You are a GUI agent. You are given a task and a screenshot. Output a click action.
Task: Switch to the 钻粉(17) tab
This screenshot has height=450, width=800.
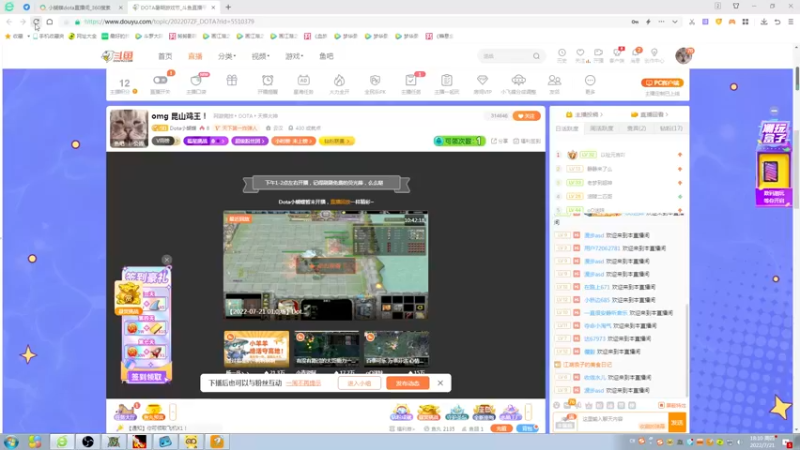[671, 129]
